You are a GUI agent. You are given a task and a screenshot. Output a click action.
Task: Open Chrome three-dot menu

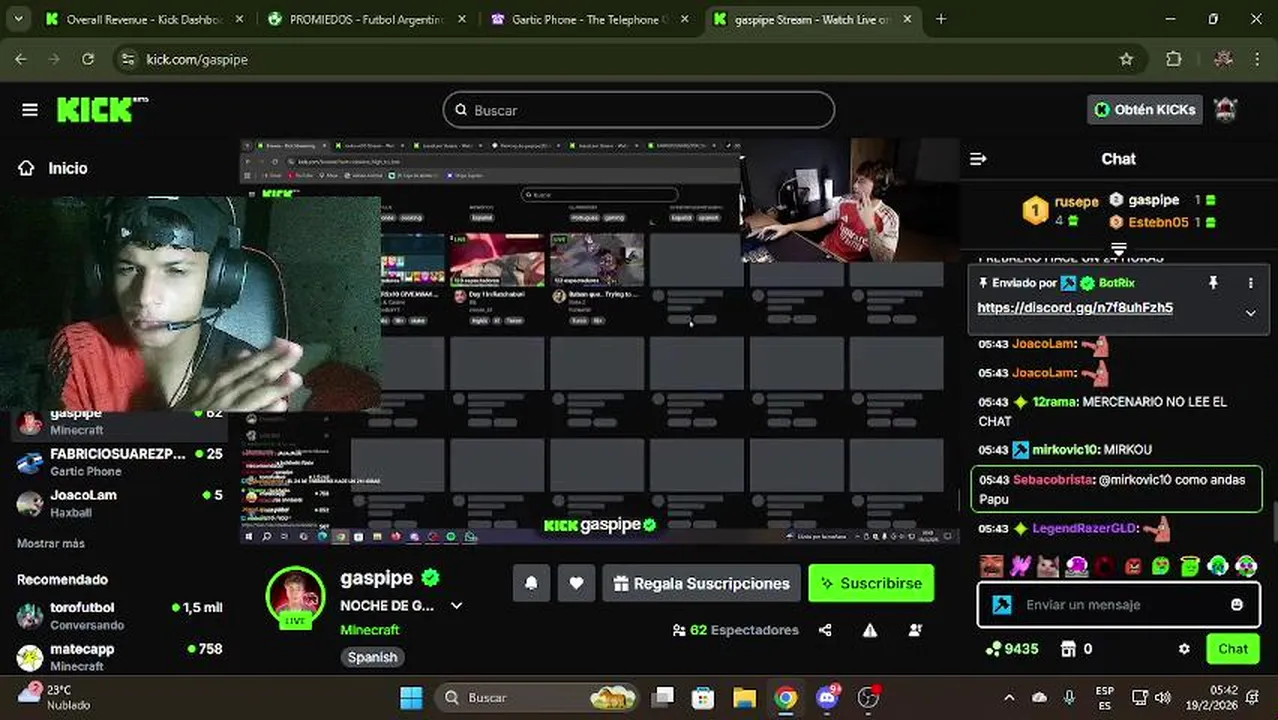(x=1256, y=59)
